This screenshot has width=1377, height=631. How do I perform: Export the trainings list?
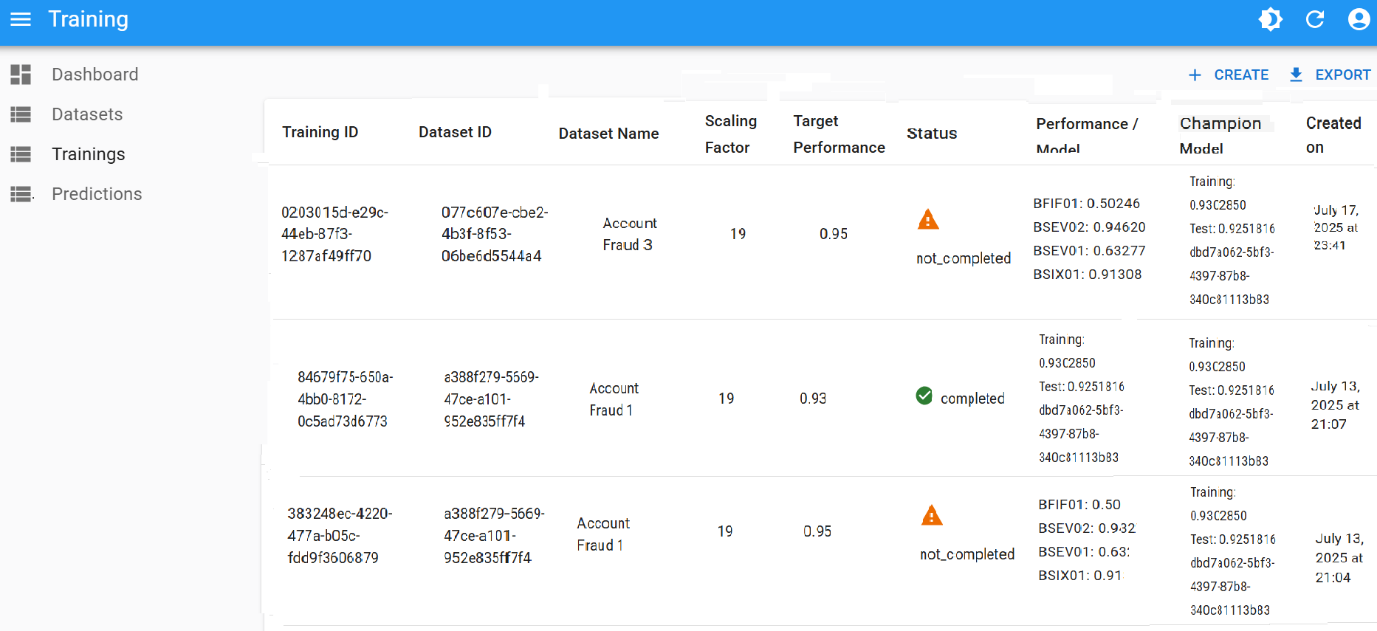(1329, 75)
